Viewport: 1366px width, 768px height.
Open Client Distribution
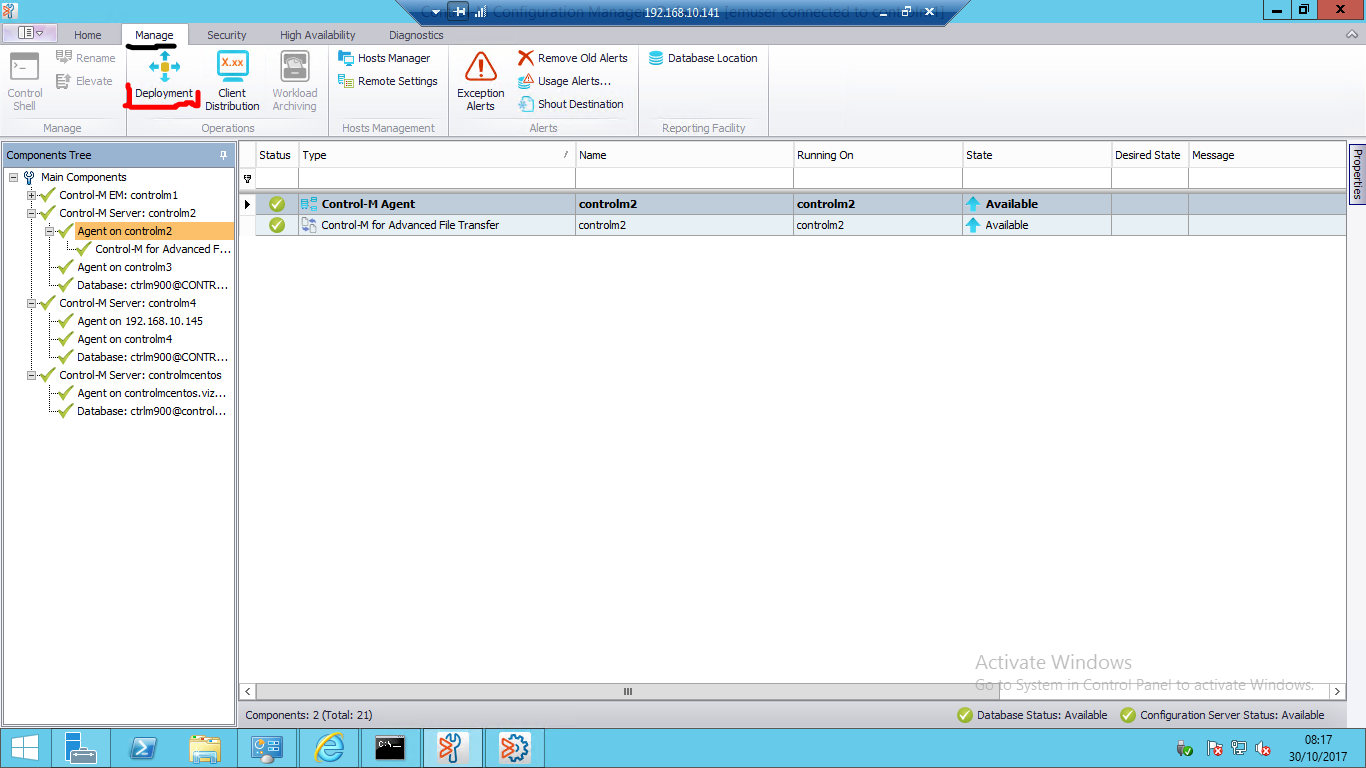pyautogui.click(x=232, y=78)
